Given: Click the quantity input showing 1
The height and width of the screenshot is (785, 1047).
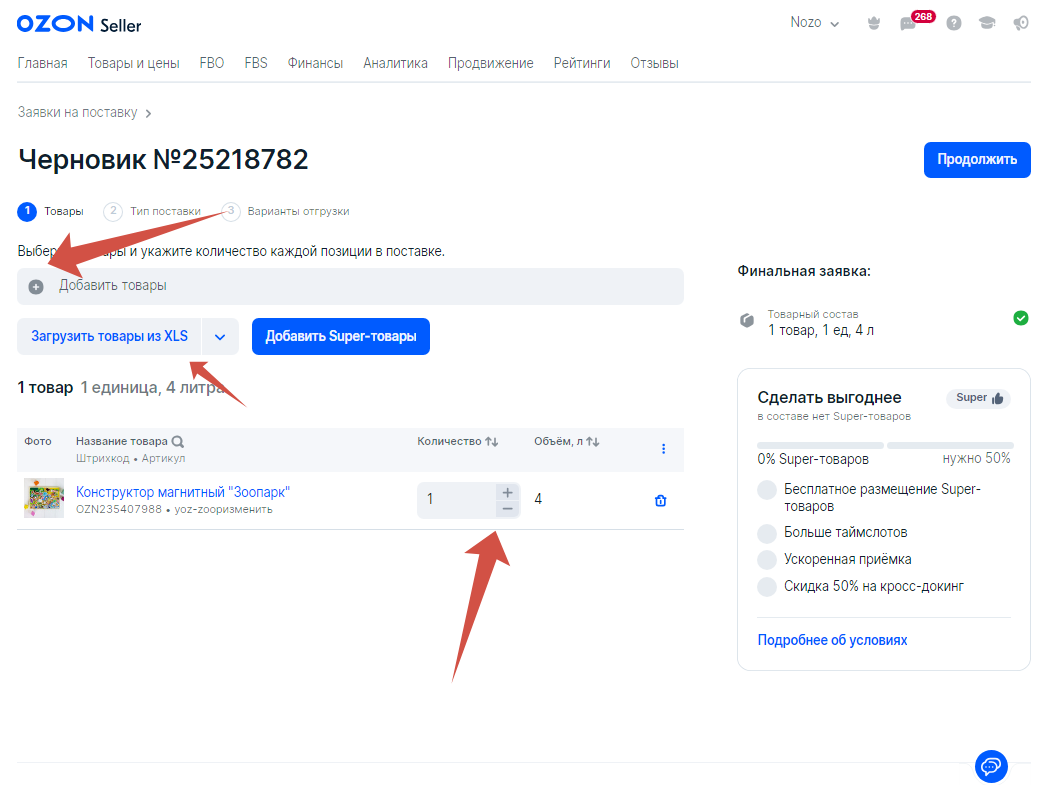Looking at the screenshot, I should pos(457,500).
